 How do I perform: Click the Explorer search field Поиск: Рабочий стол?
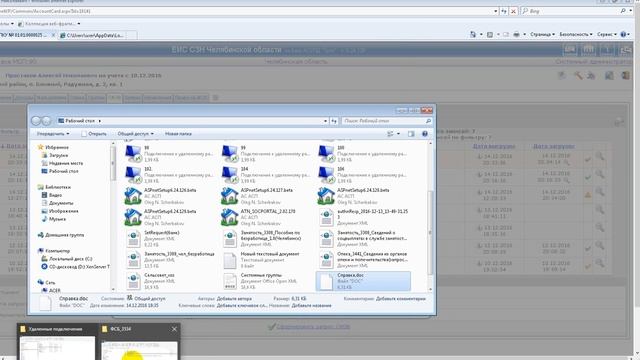pyautogui.click(x=383, y=121)
